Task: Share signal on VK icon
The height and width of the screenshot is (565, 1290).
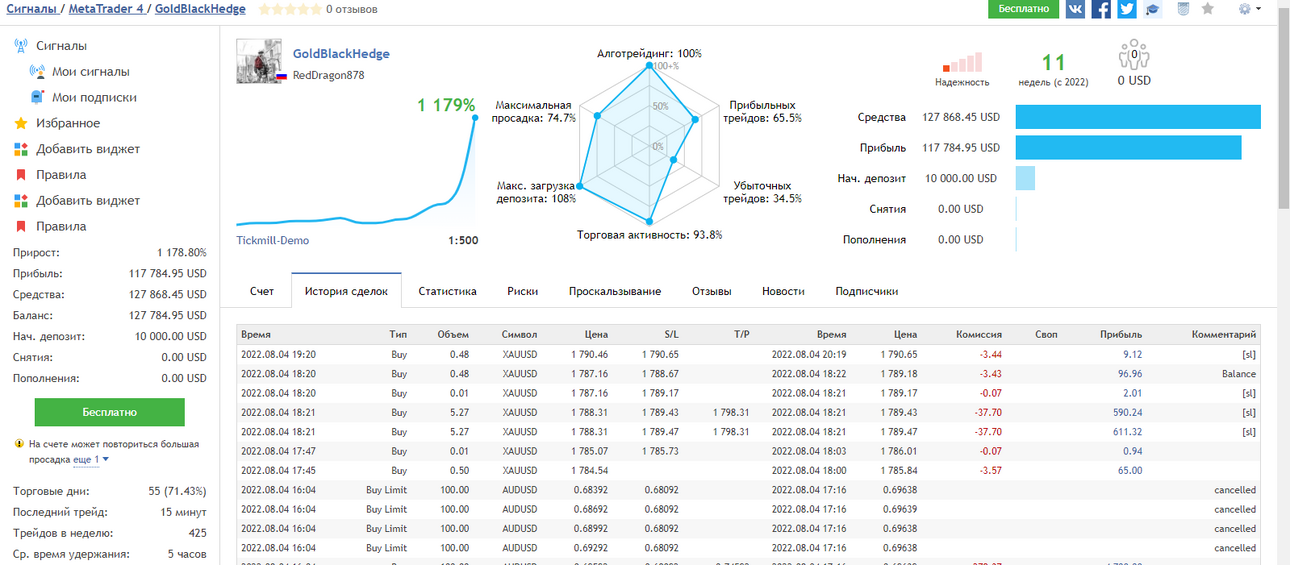Action: (x=1075, y=9)
